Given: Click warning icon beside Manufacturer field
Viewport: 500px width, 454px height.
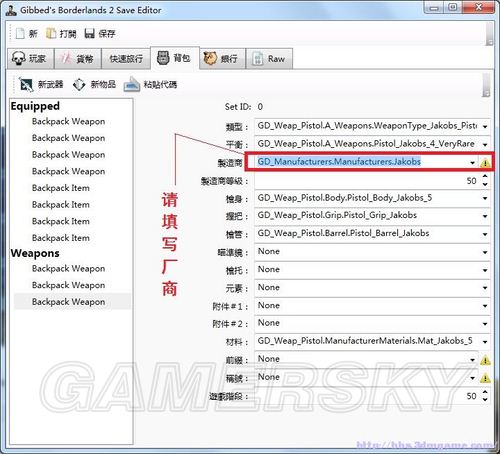Looking at the screenshot, I should click(x=485, y=163).
